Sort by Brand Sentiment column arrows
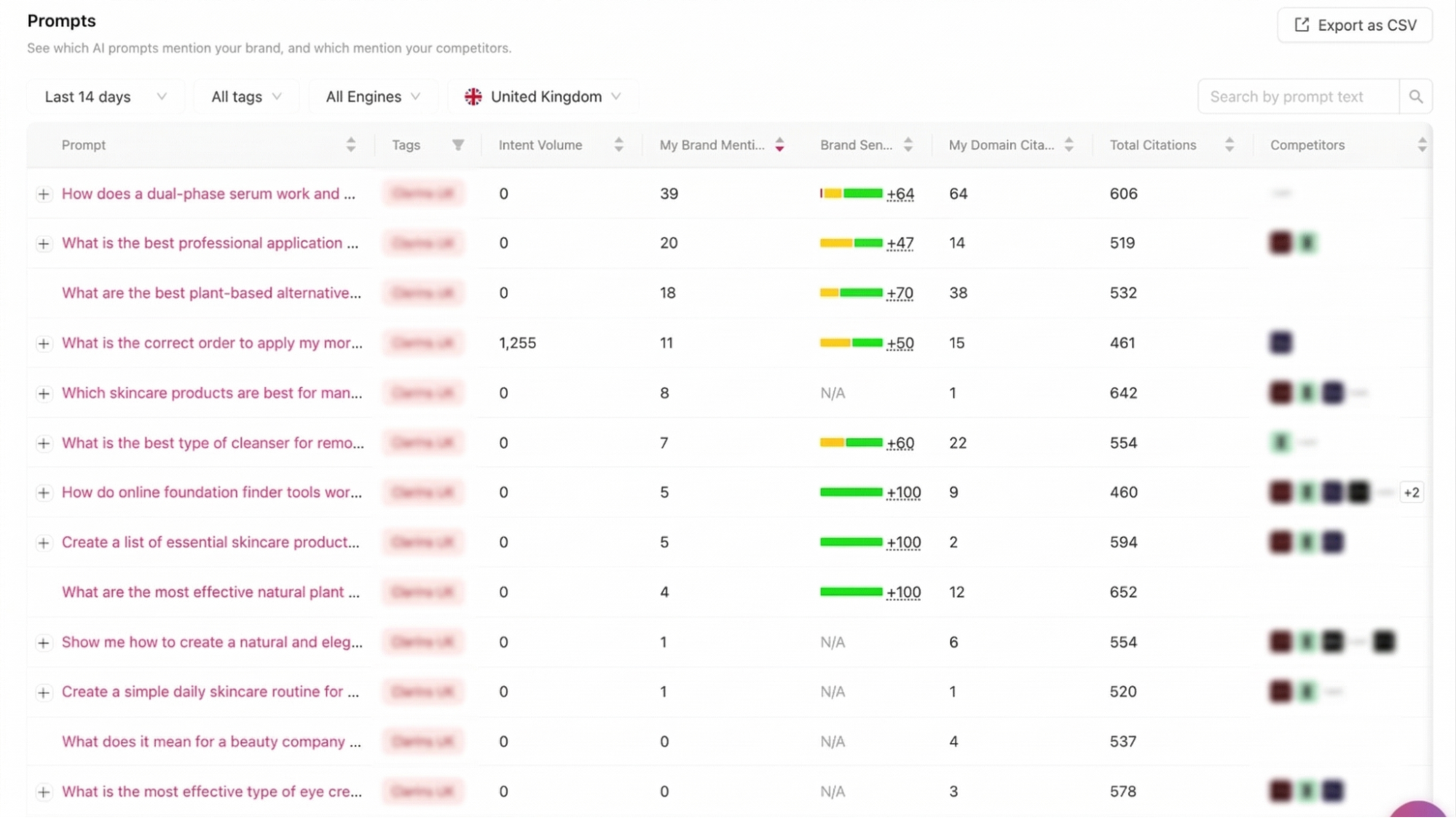Viewport: 1456px width, 818px height. 908,145
